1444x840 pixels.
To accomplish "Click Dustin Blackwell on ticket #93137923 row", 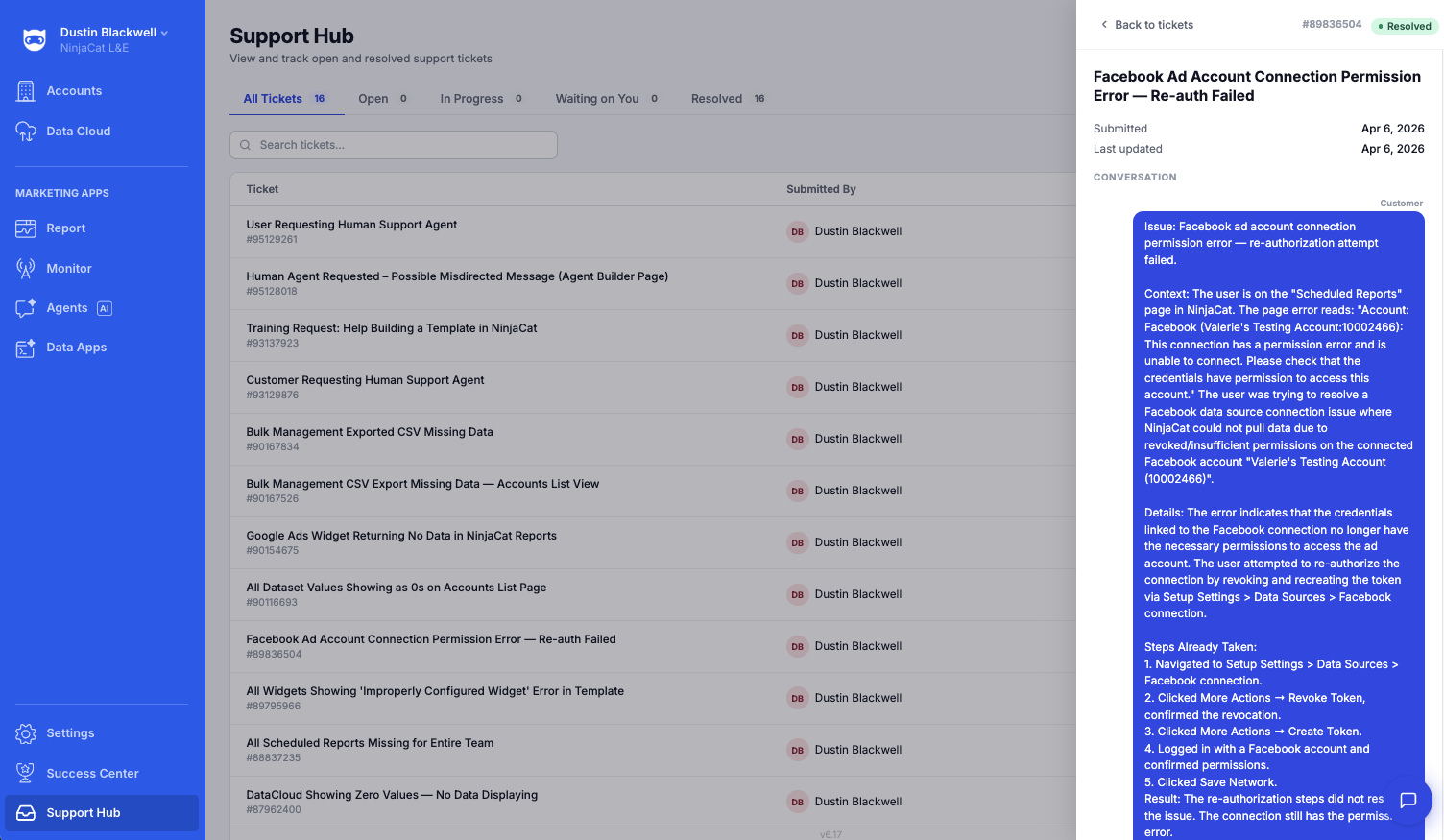I will click(858, 335).
